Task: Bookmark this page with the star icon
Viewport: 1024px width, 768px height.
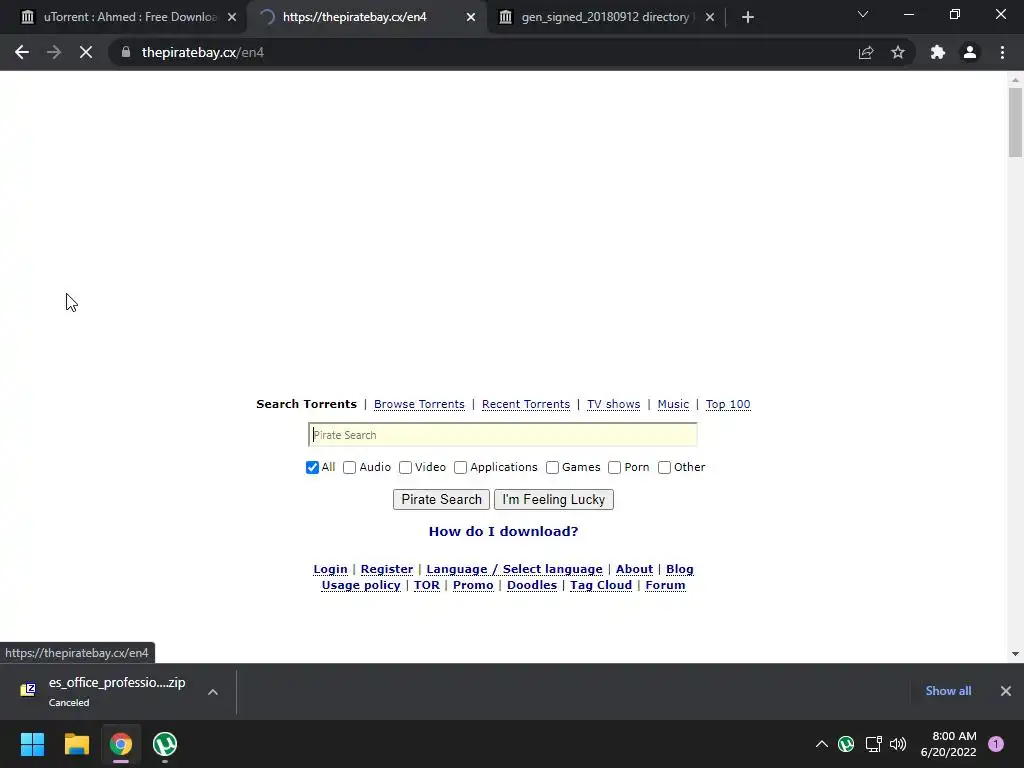Action: [898, 52]
